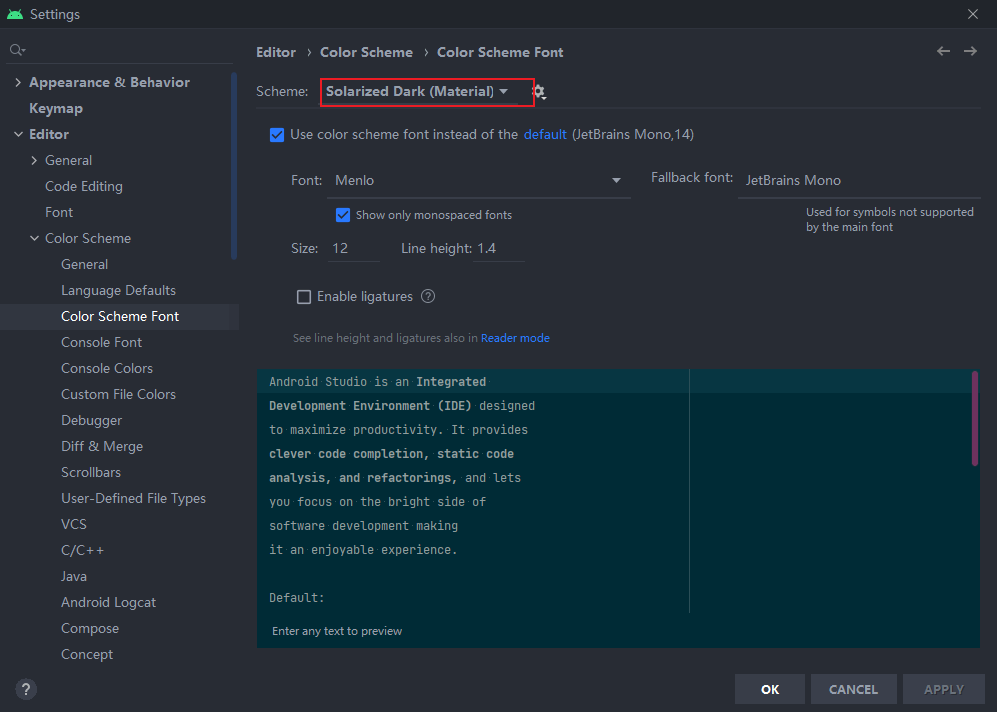Viewport: 997px width, 712px height.
Task: Collapse the Editor tree section
Action: click(x=18, y=134)
